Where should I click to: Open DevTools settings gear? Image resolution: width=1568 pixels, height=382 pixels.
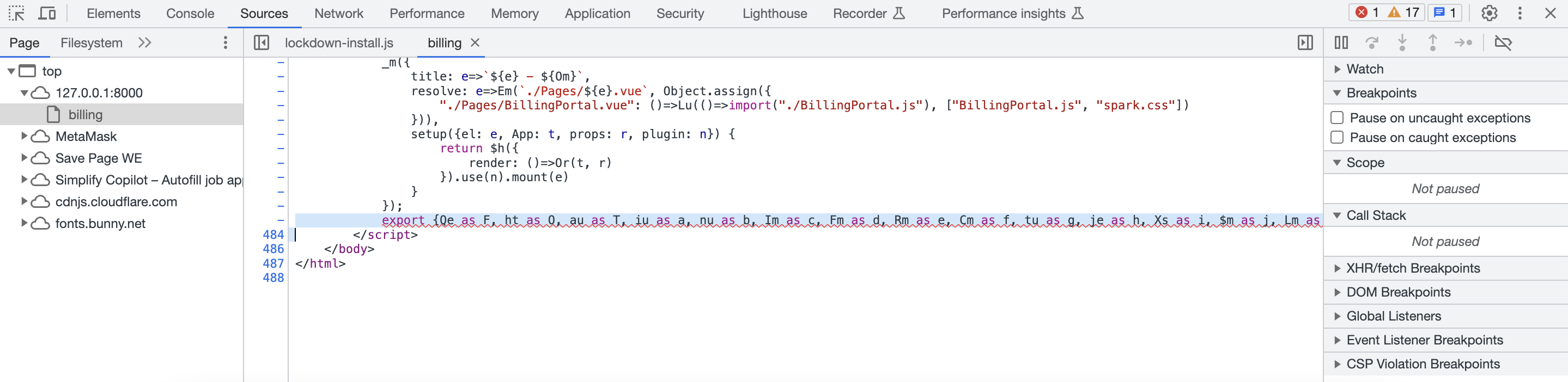pos(1489,14)
